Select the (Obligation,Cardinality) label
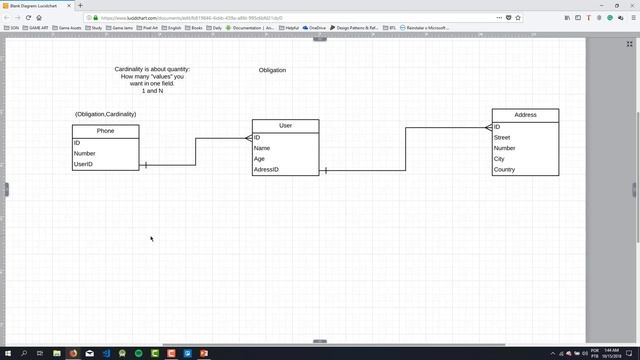 point(106,114)
